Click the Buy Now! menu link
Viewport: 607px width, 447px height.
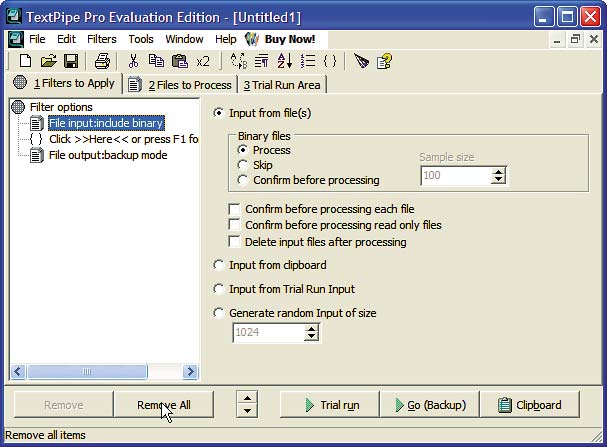pyautogui.click(x=290, y=39)
